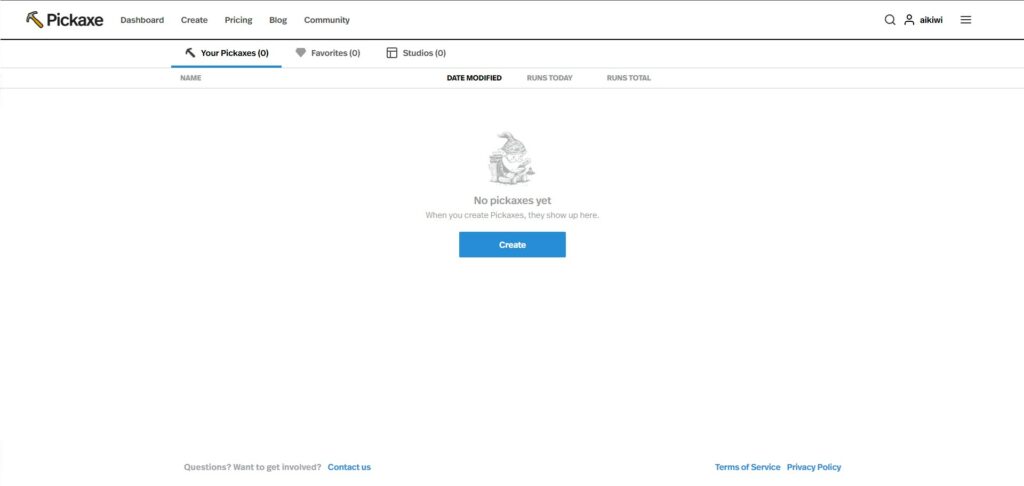
Task: Click the gnome illustration above No pickaxes yet
Action: click(512, 157)
